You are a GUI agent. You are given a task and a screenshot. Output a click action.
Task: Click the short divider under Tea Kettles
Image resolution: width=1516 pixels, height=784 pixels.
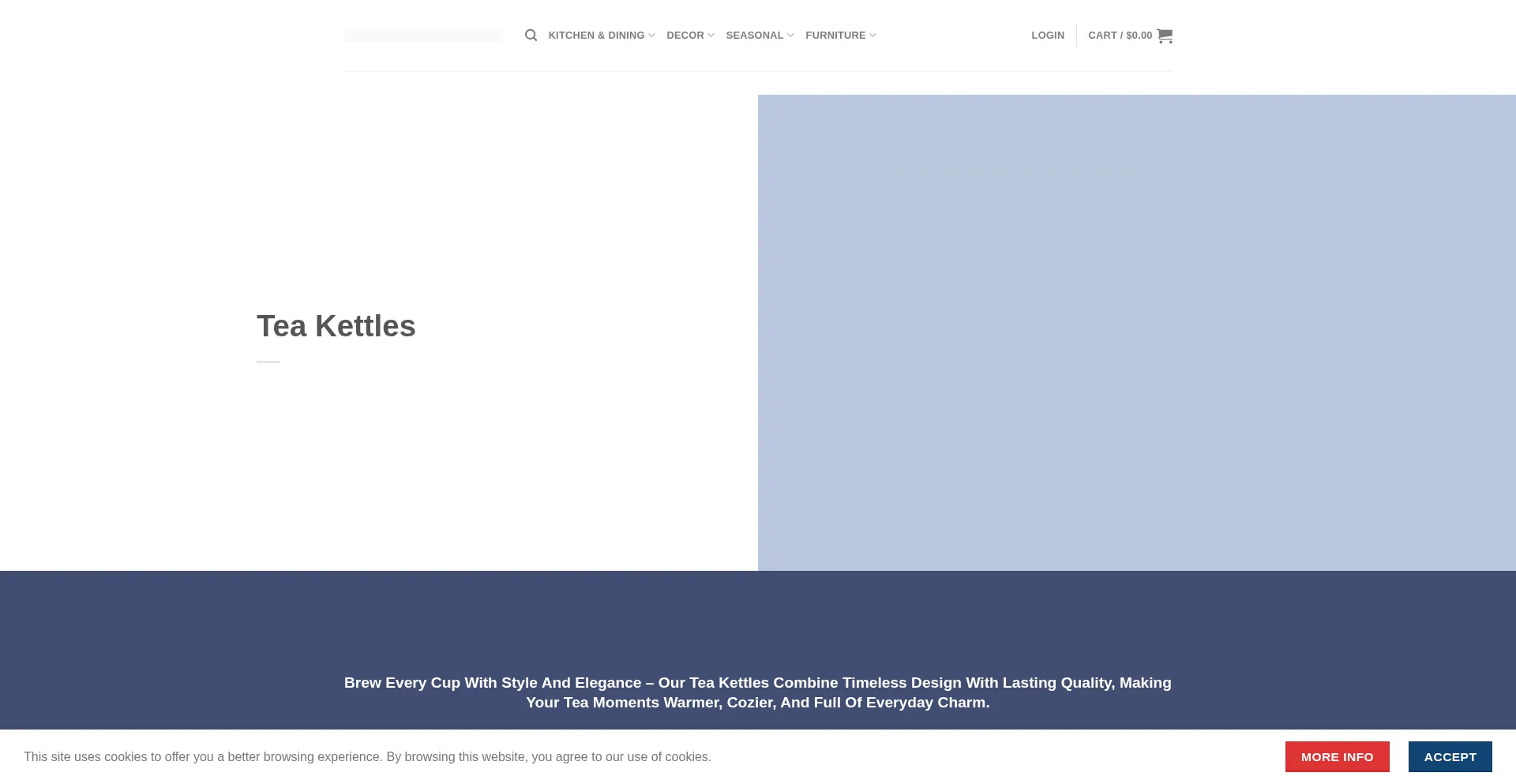coord(268,362)
